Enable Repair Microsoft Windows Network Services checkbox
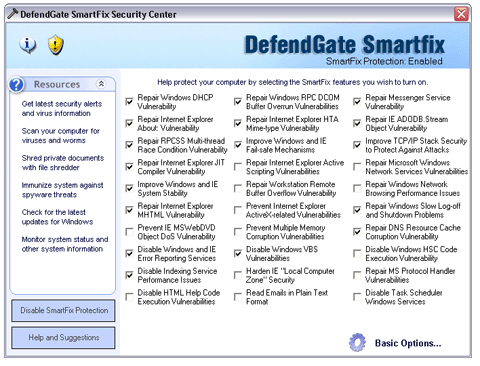The width and height of the screenshot is (480, 366). tap(357, 166)
